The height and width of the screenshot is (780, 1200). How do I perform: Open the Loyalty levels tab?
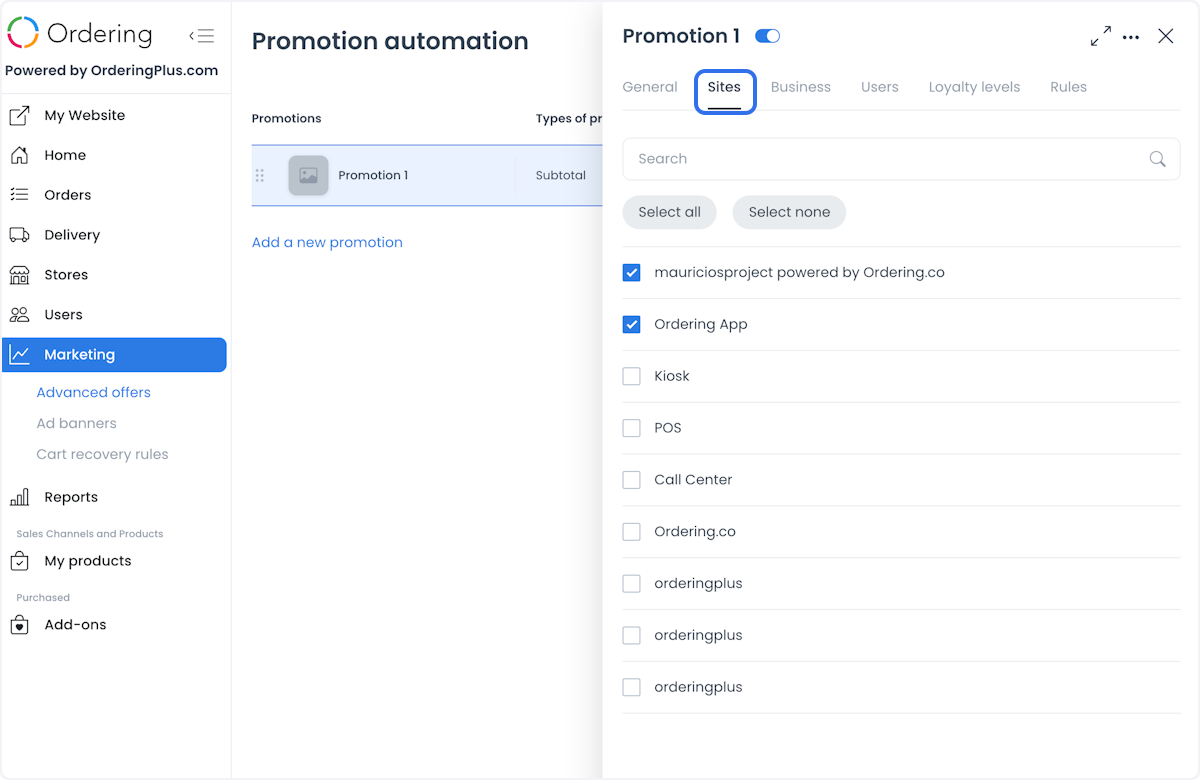(974, 87)
